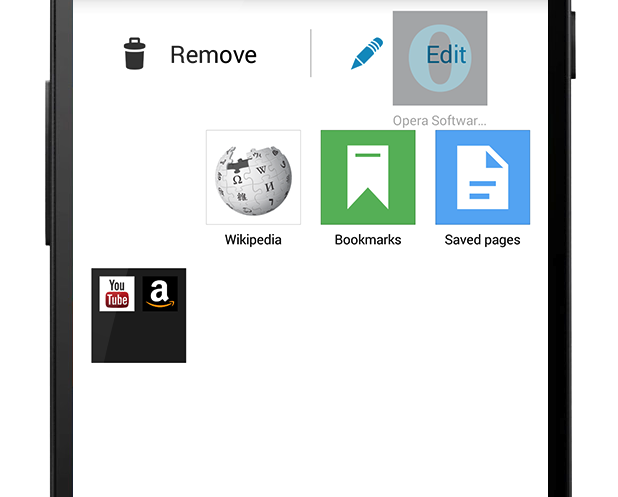Click the Bookmarks label text
Screen dimensions: 618x497
point(368,240)
